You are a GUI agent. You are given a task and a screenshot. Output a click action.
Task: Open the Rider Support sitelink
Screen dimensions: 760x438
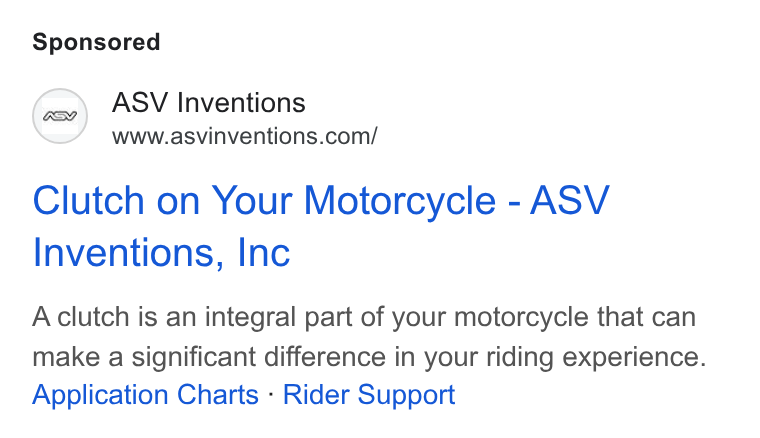coord(369,395)
